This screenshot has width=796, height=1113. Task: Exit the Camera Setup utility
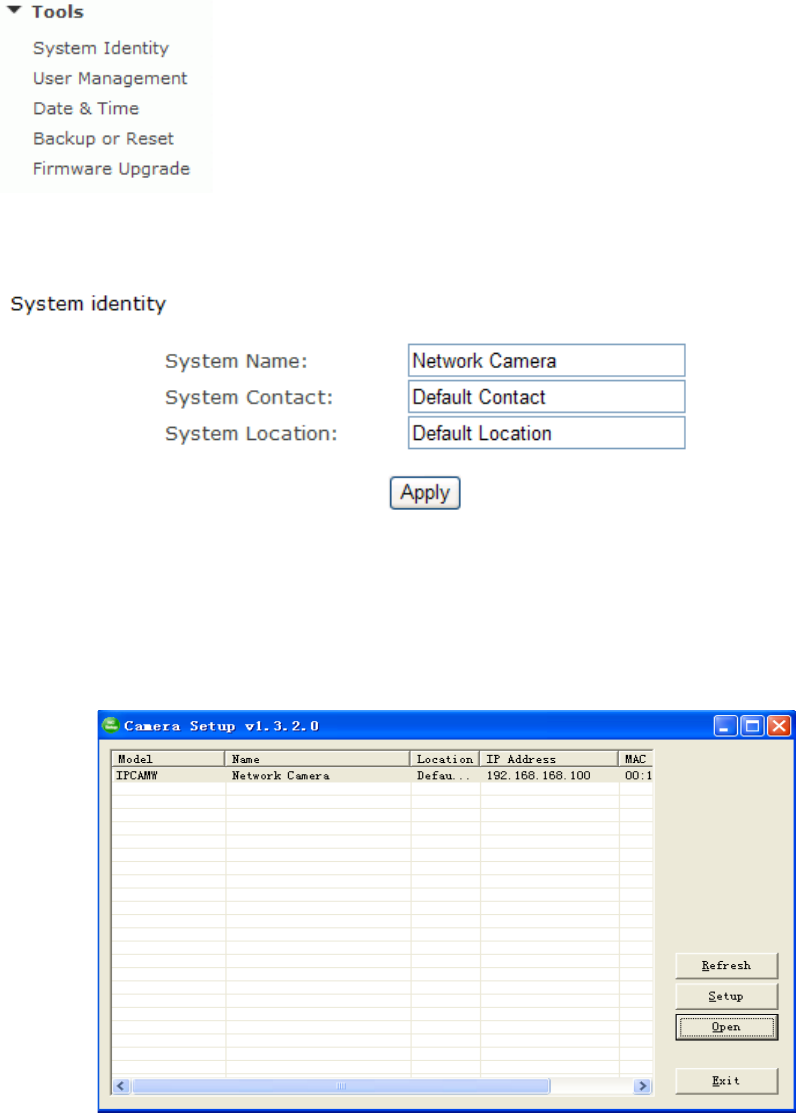point(726,1081)
